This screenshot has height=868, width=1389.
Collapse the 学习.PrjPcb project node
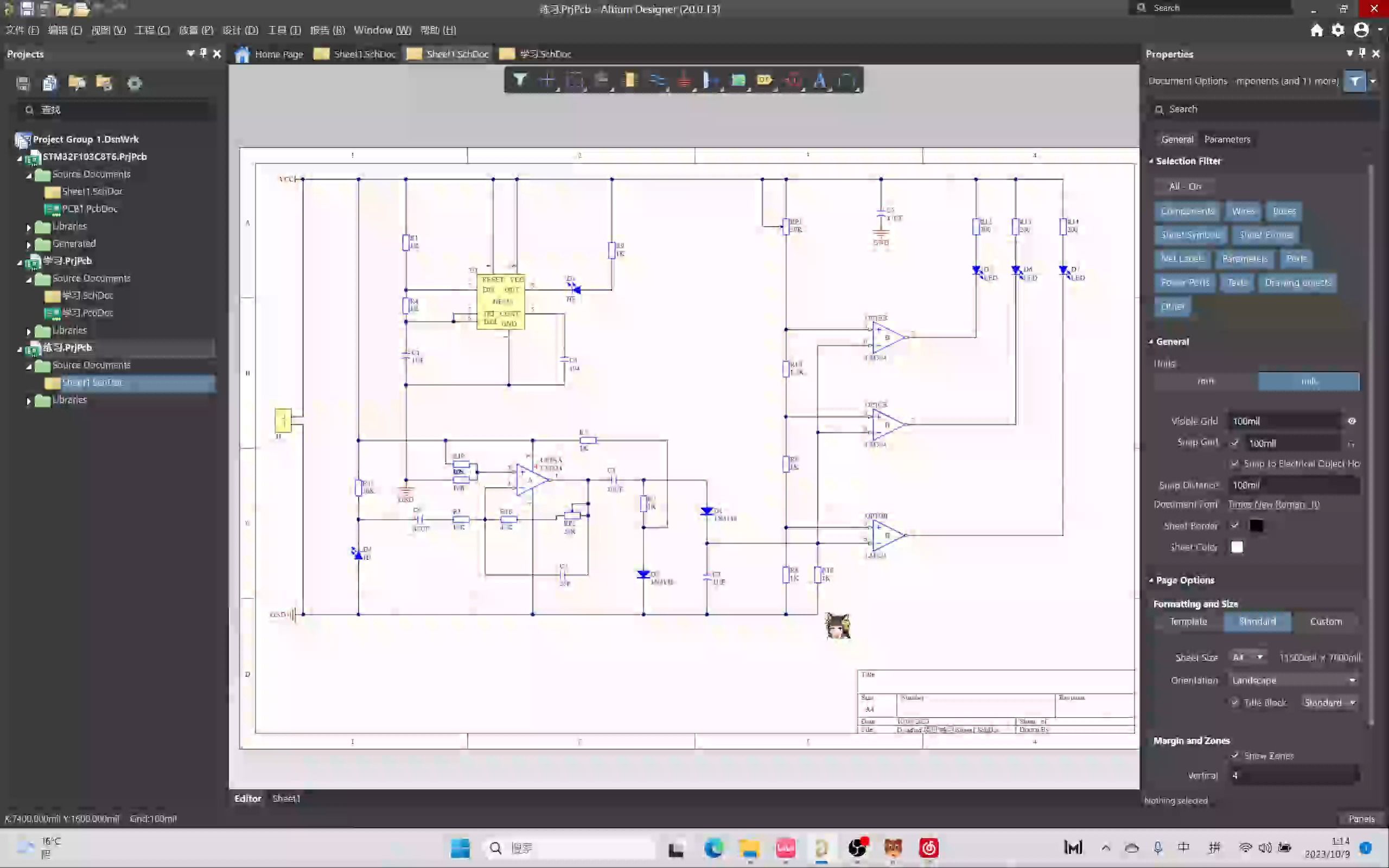pyautogui.click(x=20, y=262)
